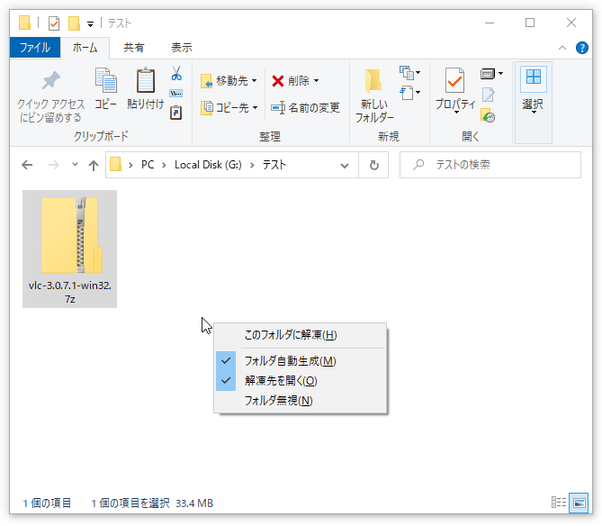
Task: Go forward with the right arrow
Action: point(54,165)
